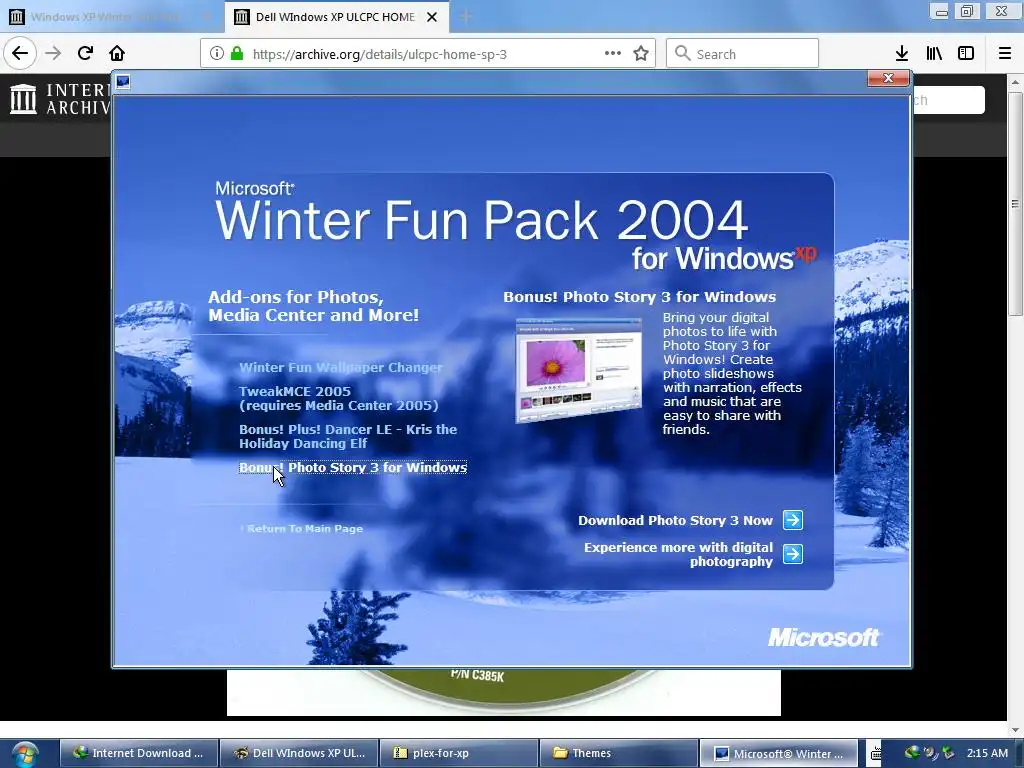Click Experience more with digital photography
This screenshot has height=768, width=1024.
pos(678,554)
